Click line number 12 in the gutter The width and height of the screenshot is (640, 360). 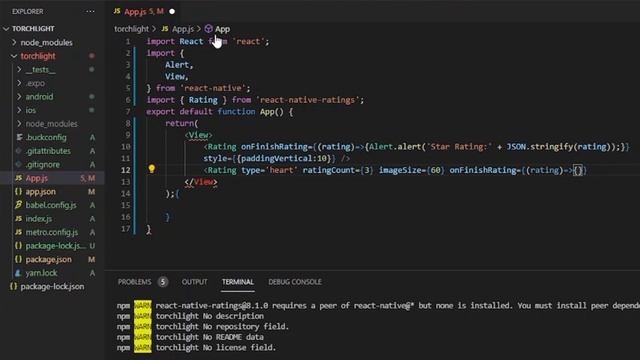pos(126,170)
